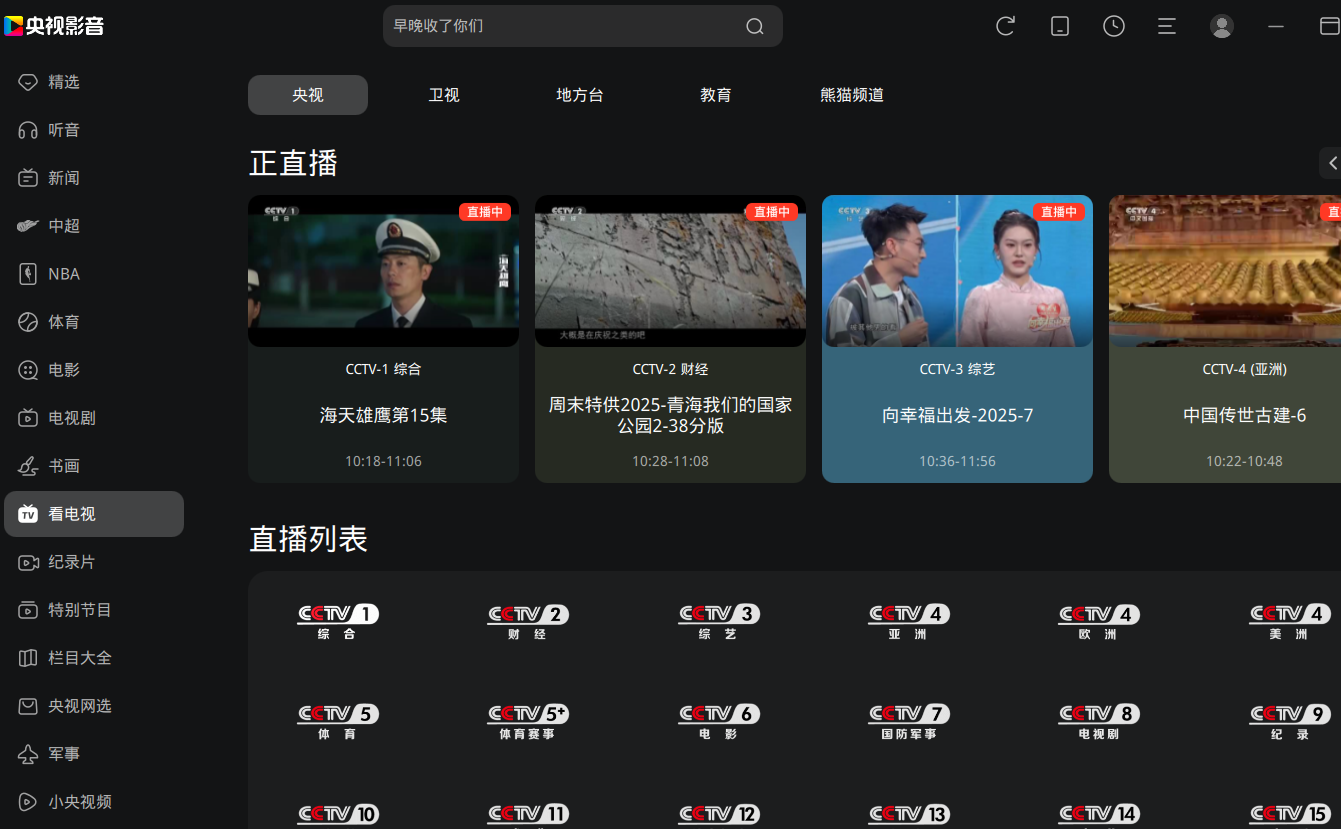Switch to the 卫视 tab

pyautogui.click(x=444, y=95)
